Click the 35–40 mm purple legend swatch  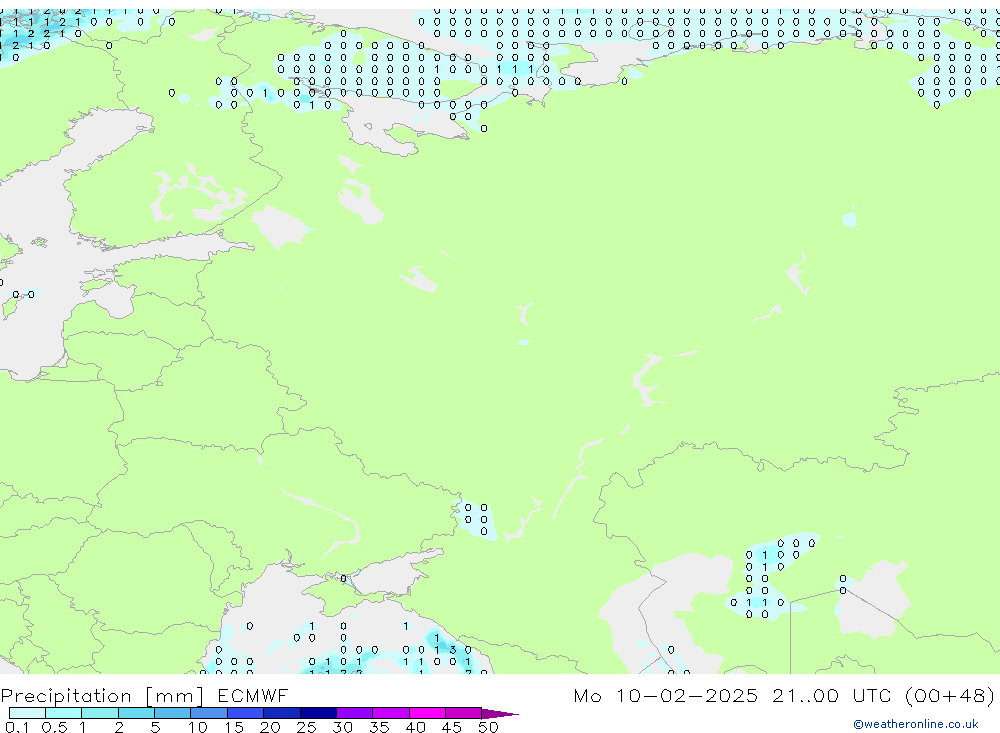point(391,713)
